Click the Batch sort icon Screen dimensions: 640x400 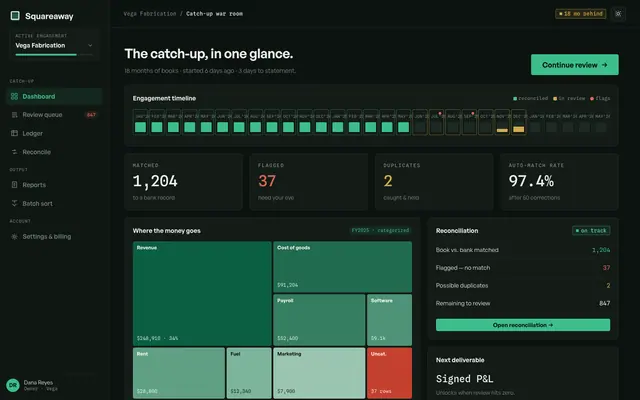(14, 203)
